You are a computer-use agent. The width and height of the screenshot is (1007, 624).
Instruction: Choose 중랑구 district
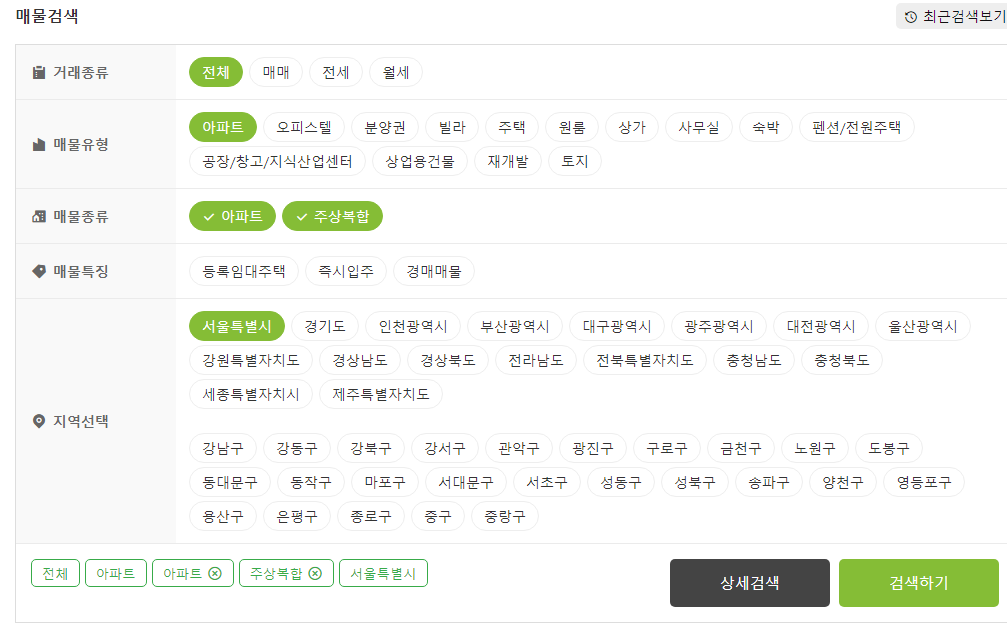pos(505,516)
